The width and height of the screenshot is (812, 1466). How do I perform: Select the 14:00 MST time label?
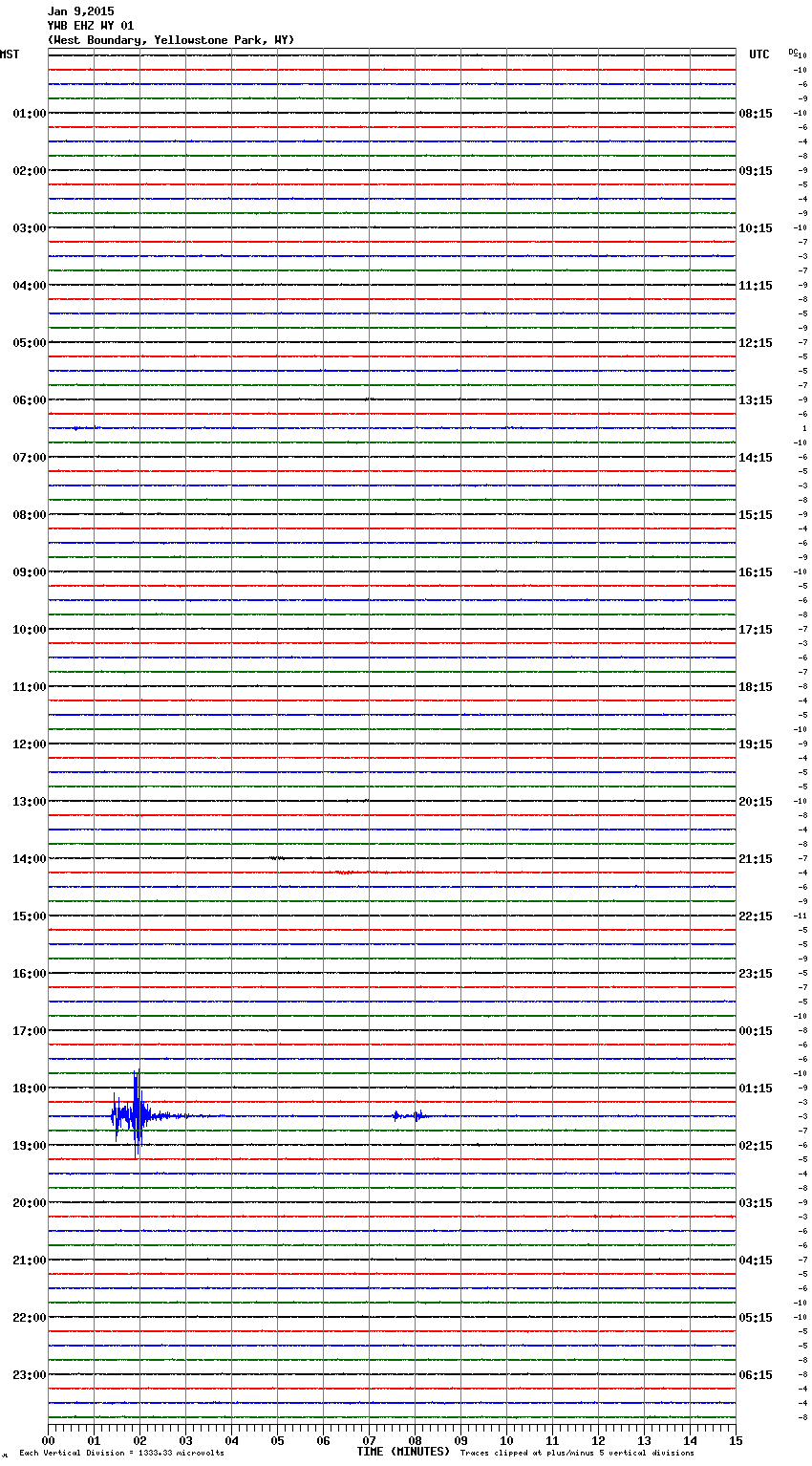[x=30, y=859]
